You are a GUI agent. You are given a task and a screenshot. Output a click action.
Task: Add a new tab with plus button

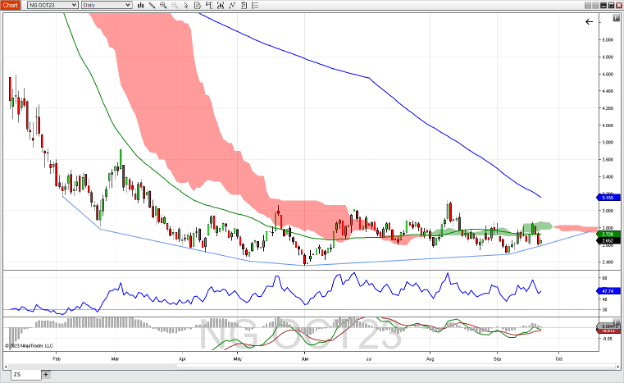(46, 374)
